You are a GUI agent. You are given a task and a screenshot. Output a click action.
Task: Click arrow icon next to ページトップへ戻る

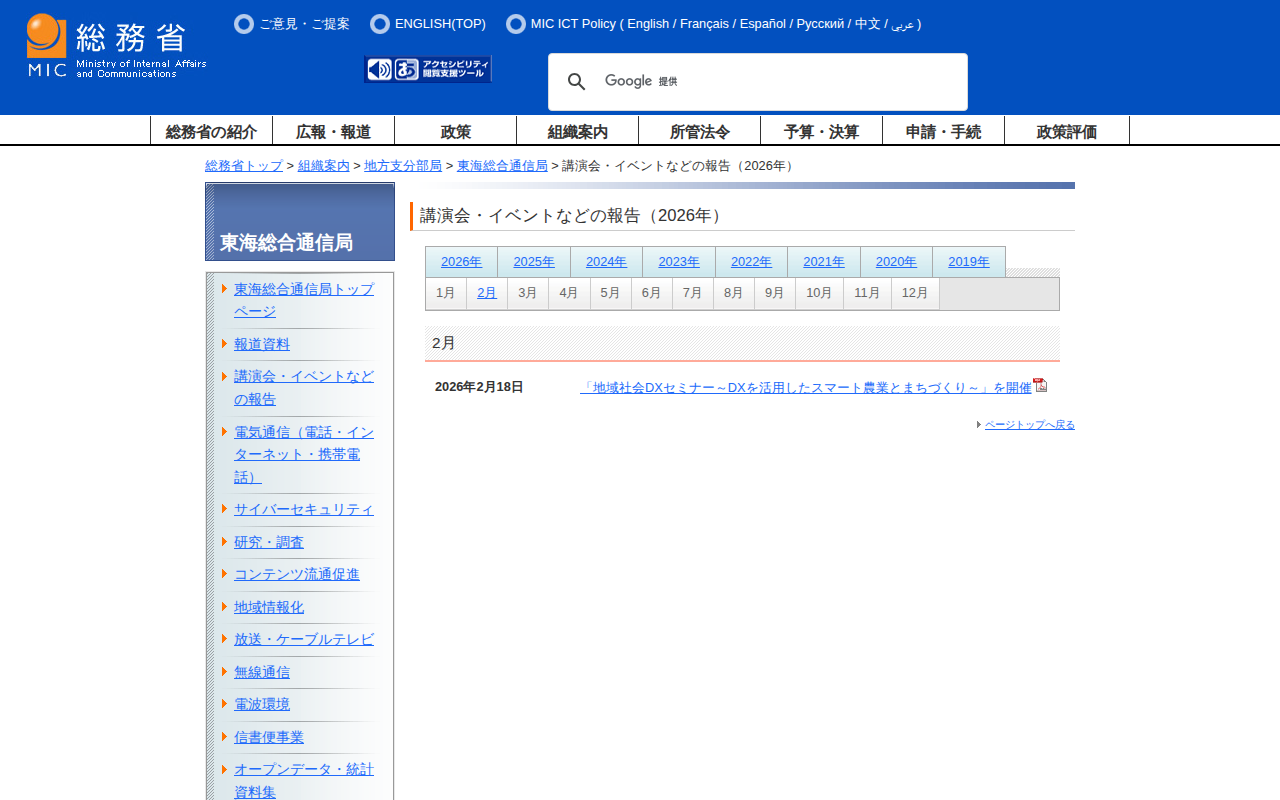tap(979, 425)
